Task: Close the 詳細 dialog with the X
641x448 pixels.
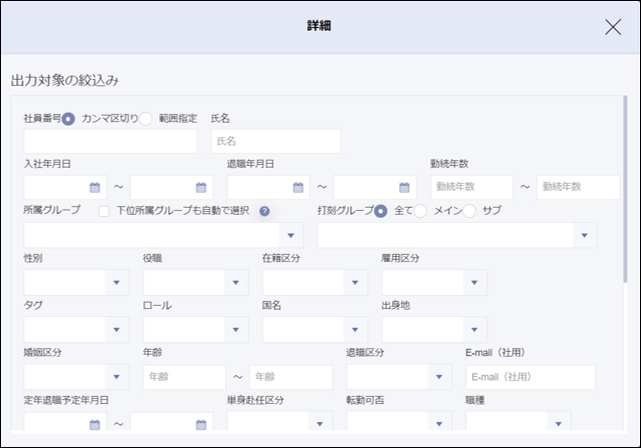Action: (613, 27)
